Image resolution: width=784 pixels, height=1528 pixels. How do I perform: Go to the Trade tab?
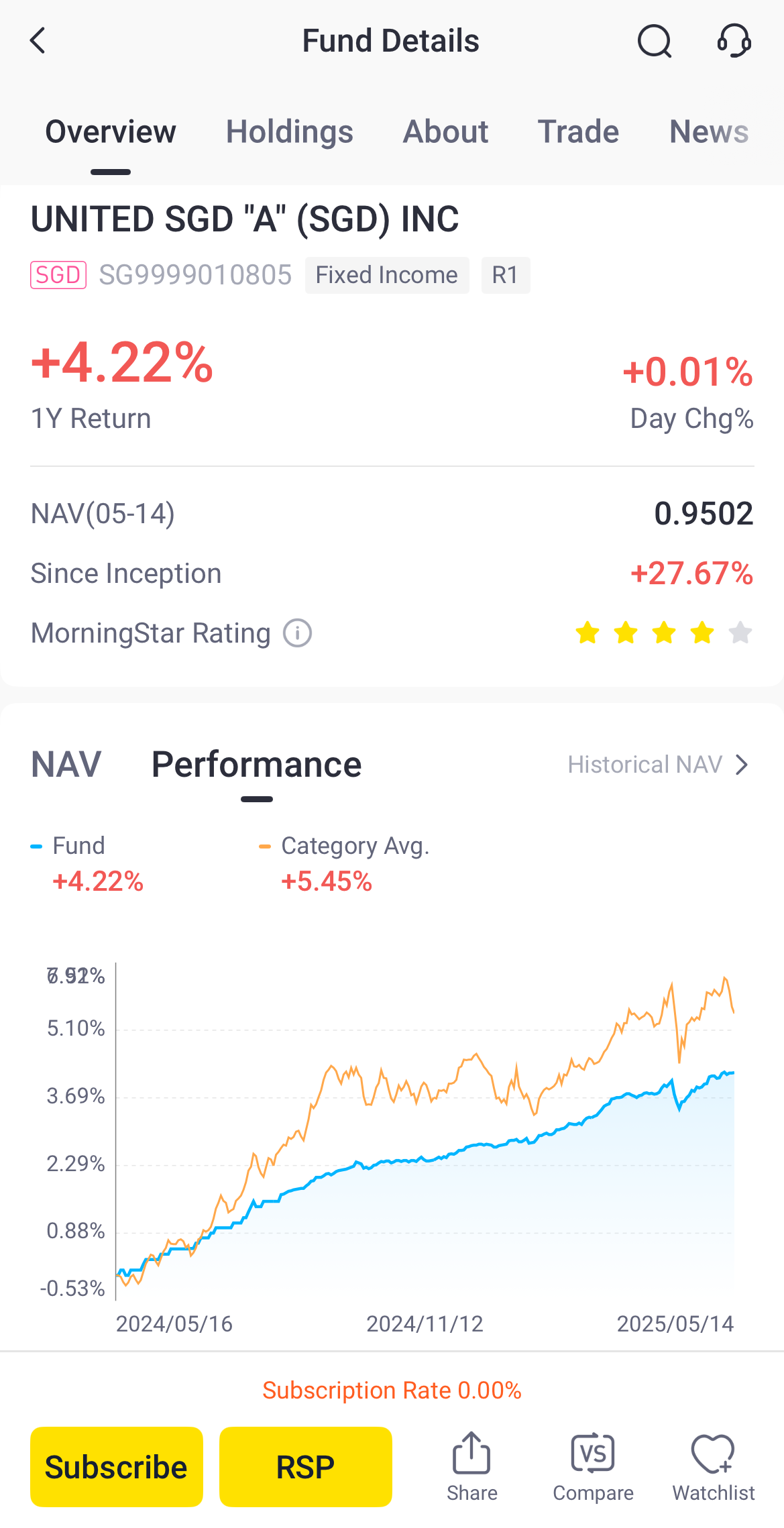click(x=578, y=131)
